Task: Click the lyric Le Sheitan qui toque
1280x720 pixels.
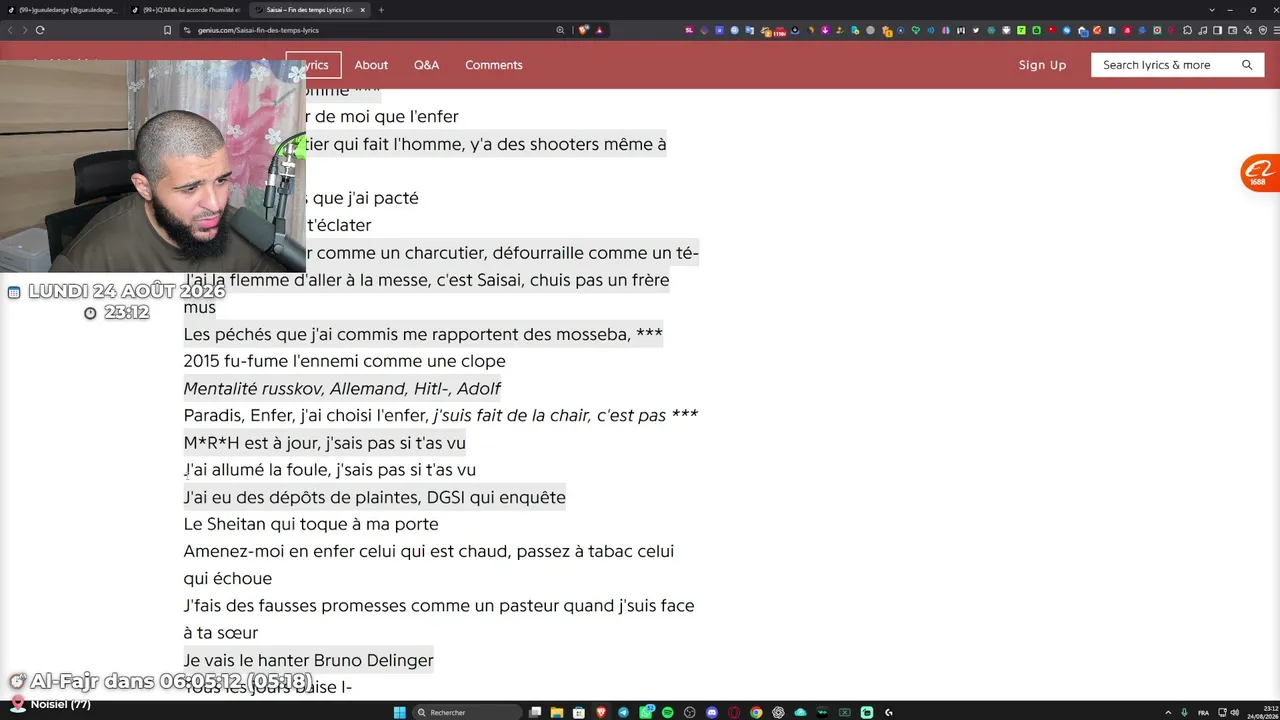Action: click(x=311, y=524)
